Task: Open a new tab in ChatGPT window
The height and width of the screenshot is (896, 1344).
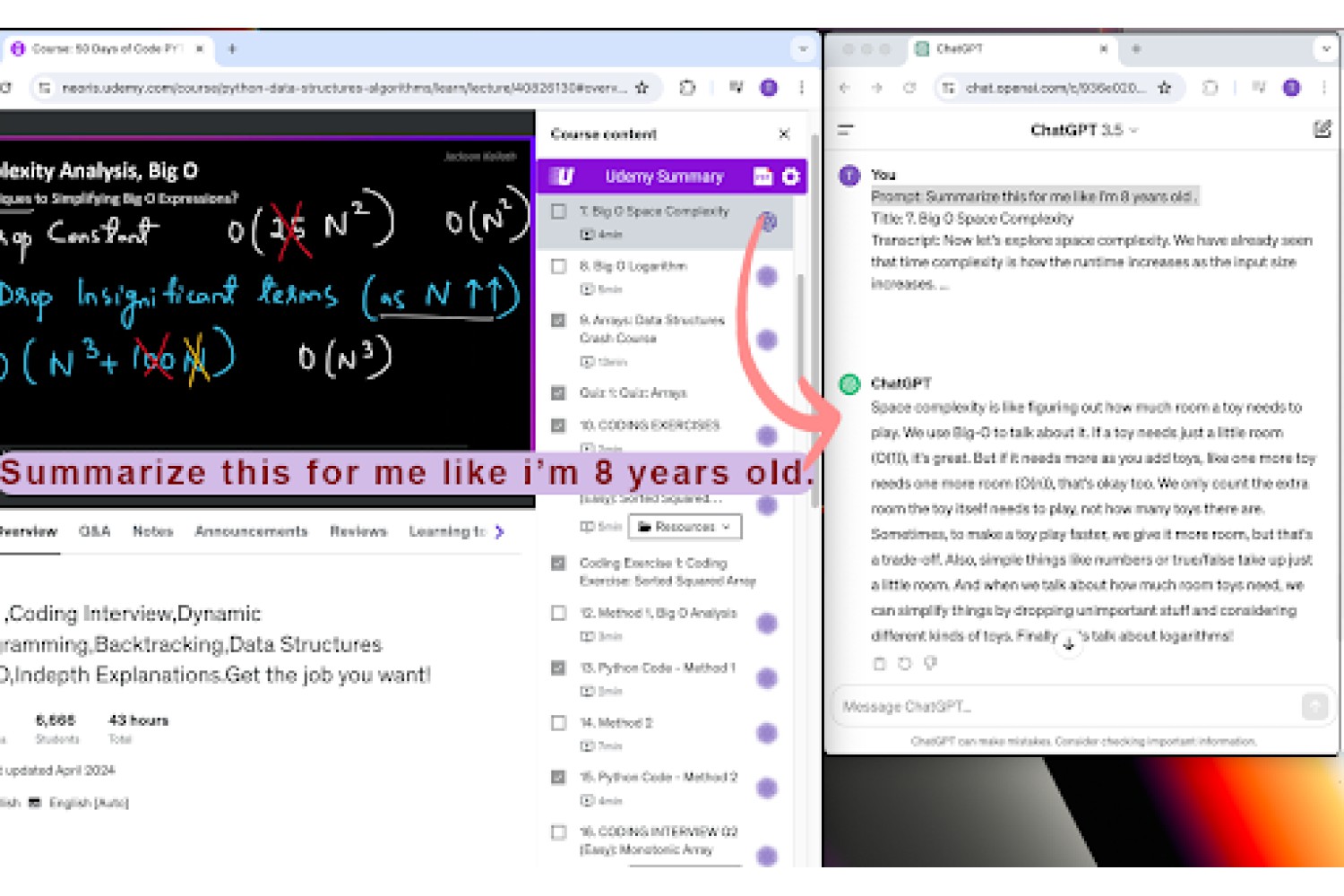Action: tap(1135, 49)
